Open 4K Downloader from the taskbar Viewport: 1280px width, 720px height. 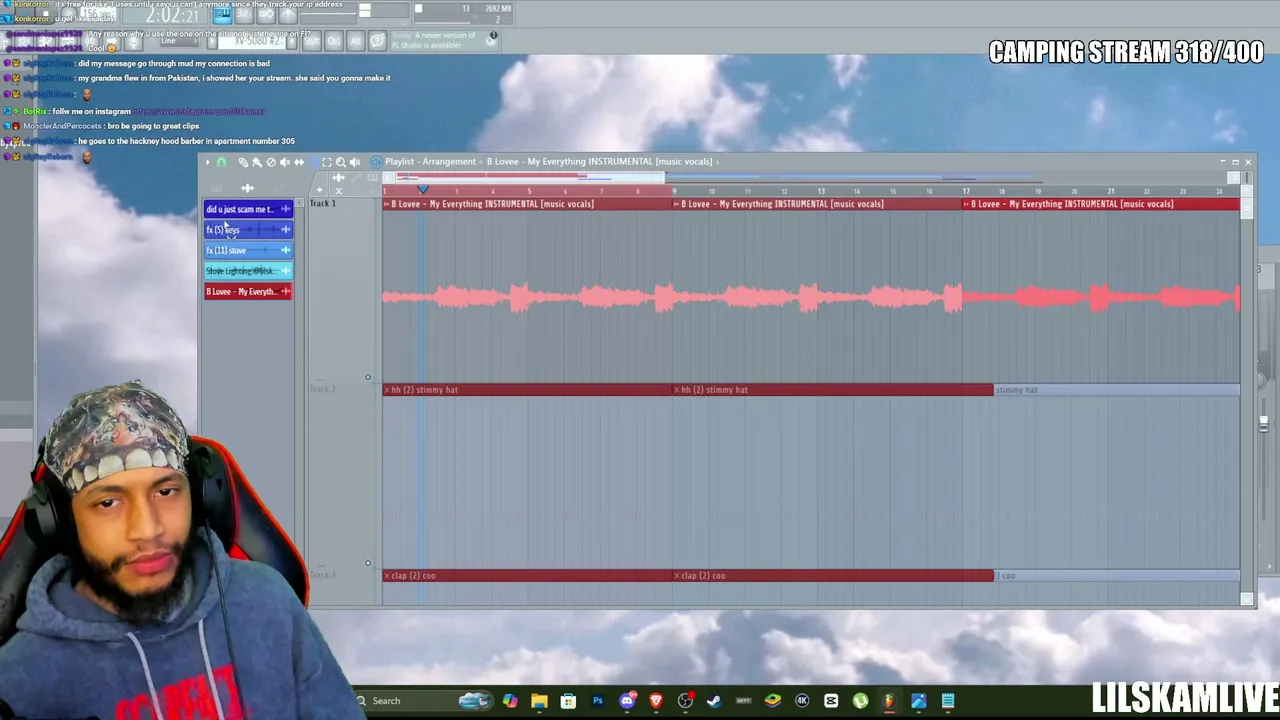pos(802,701)
